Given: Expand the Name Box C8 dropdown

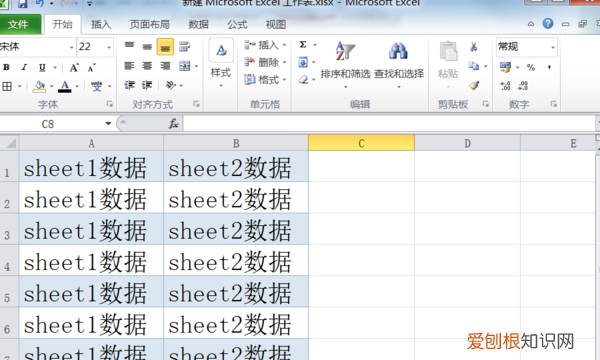Looking at the screenshot, I should tap(108, 124).
